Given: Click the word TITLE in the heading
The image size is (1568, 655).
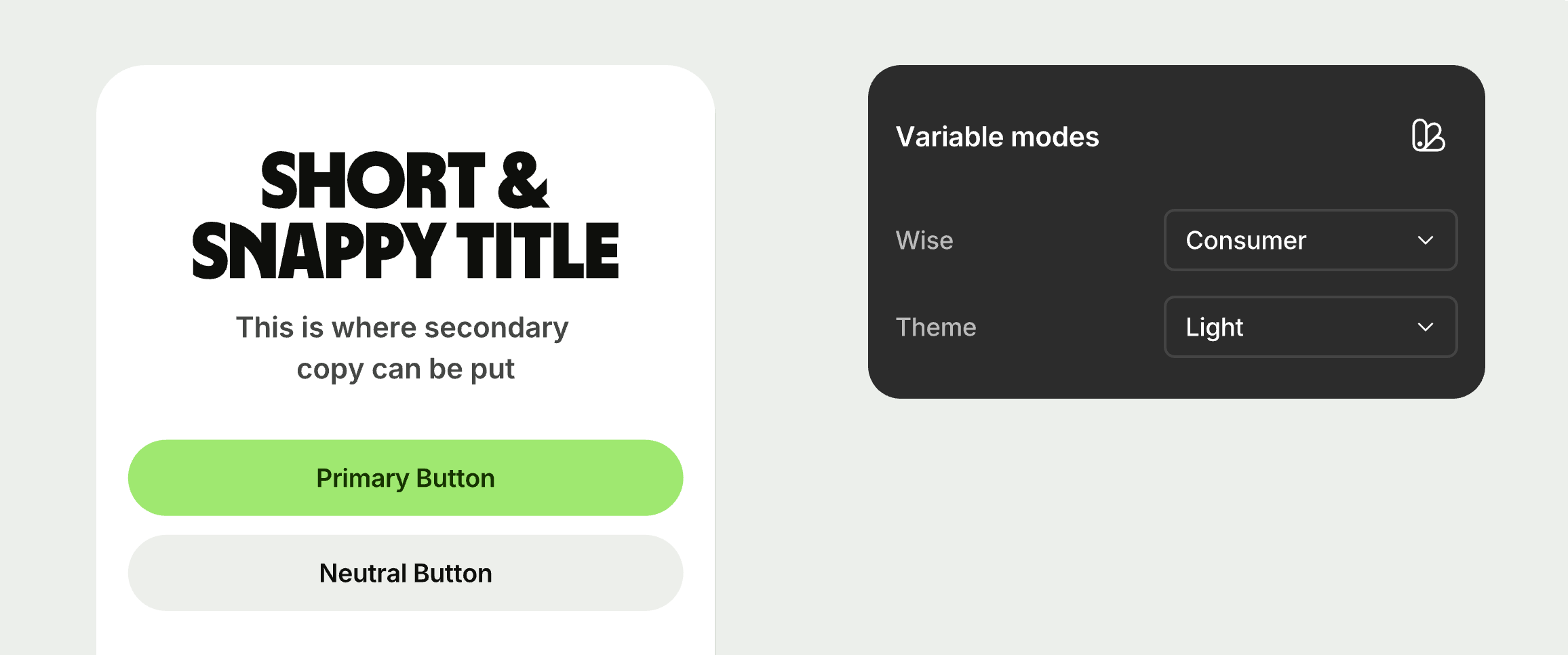Looking at the screenshot, I should [538, 250].
